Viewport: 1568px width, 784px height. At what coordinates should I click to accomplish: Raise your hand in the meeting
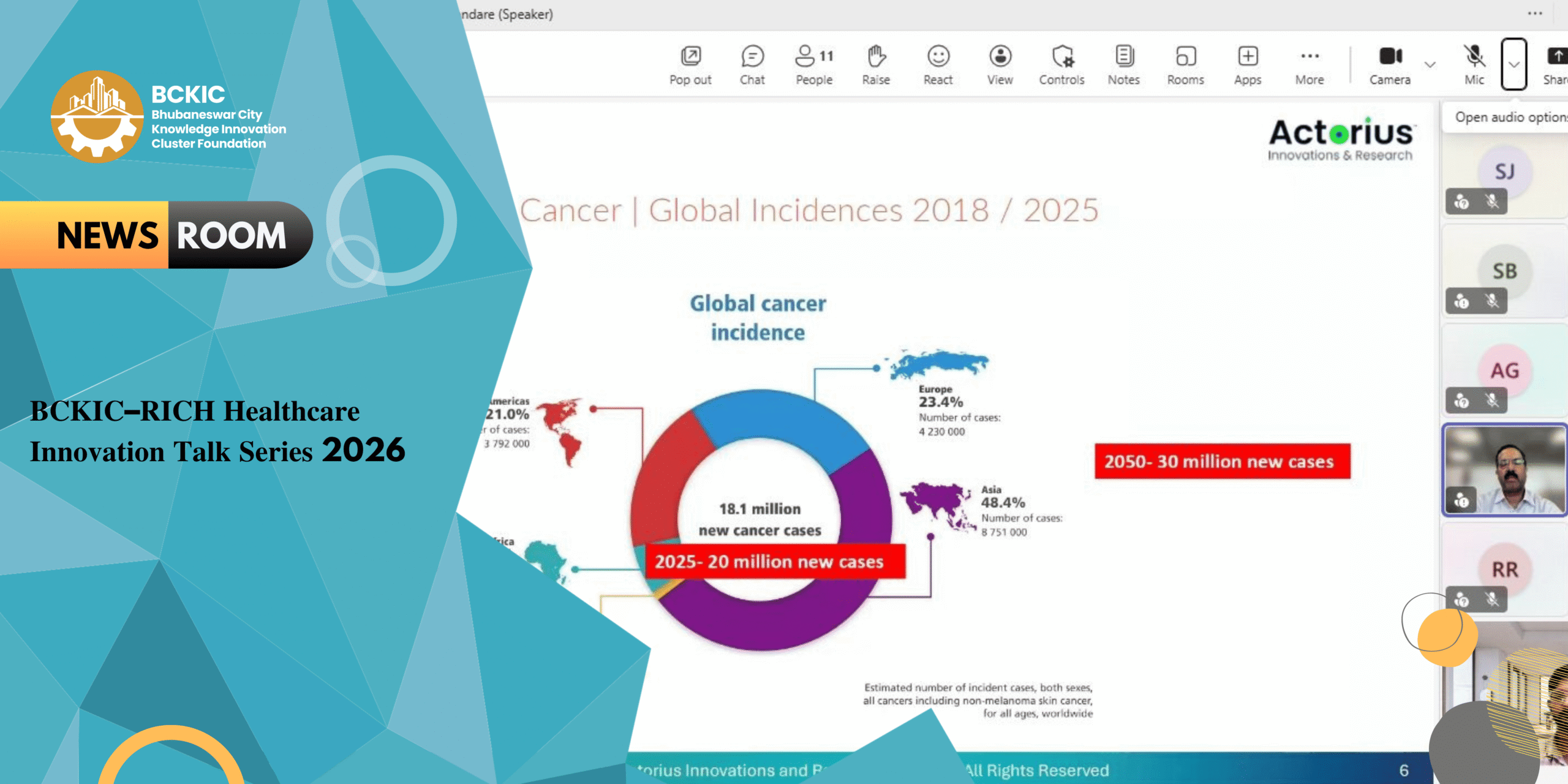[x=876, y=64]
